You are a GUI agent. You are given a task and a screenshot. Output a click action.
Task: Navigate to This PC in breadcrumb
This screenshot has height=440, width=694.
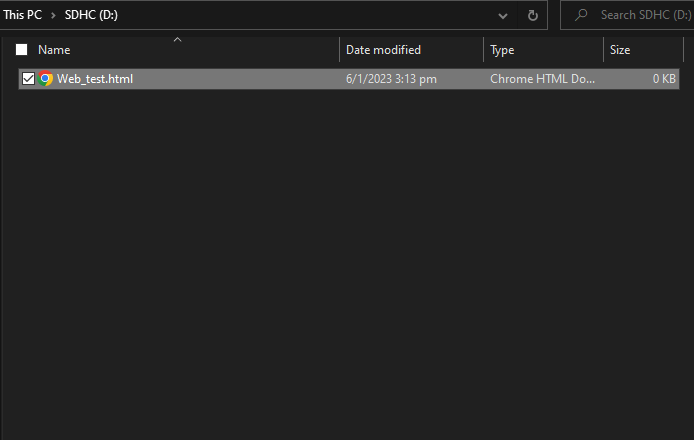(x=22, y=16)
